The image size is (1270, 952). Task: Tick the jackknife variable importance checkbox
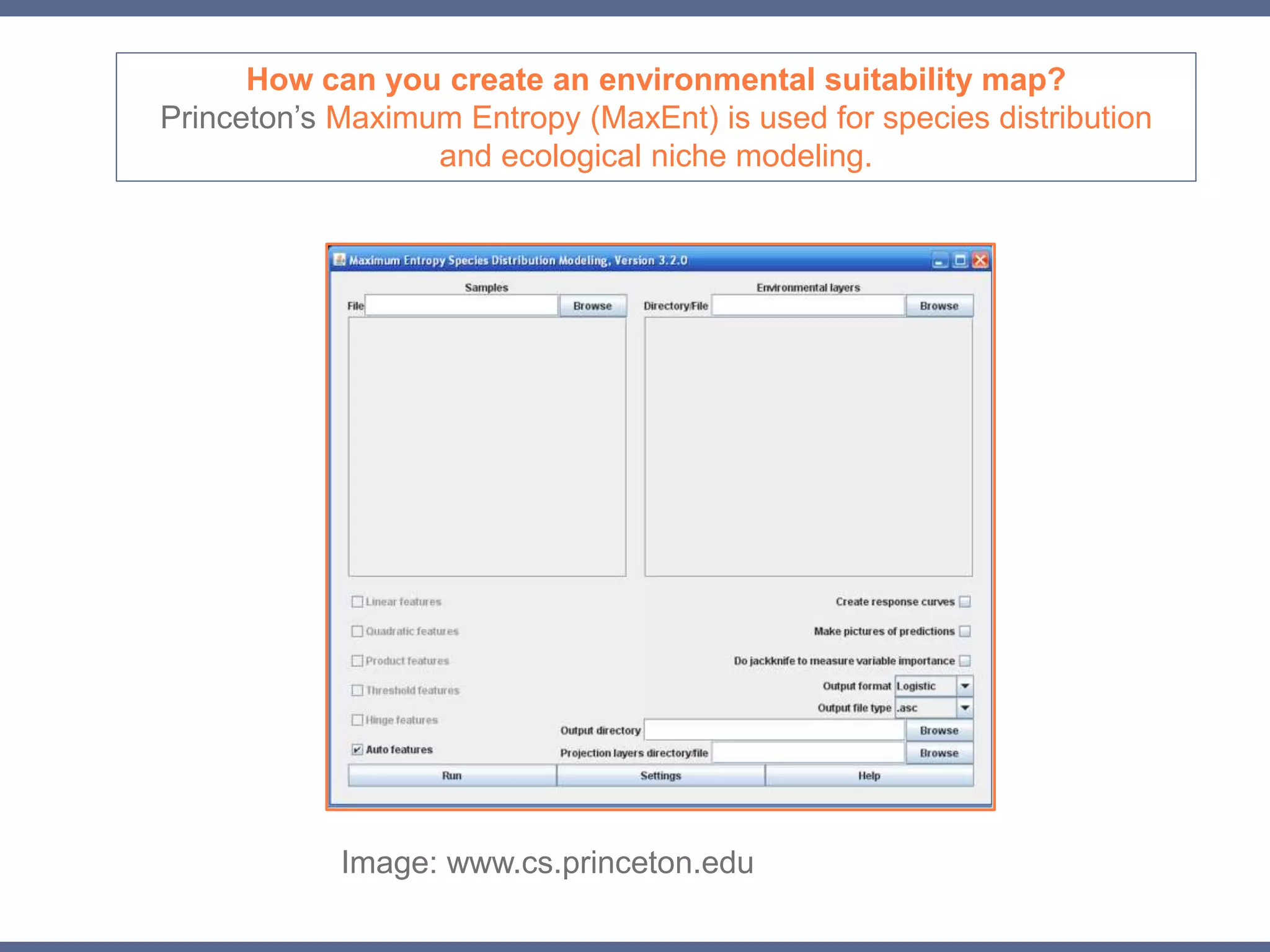[x=965, y=661]
